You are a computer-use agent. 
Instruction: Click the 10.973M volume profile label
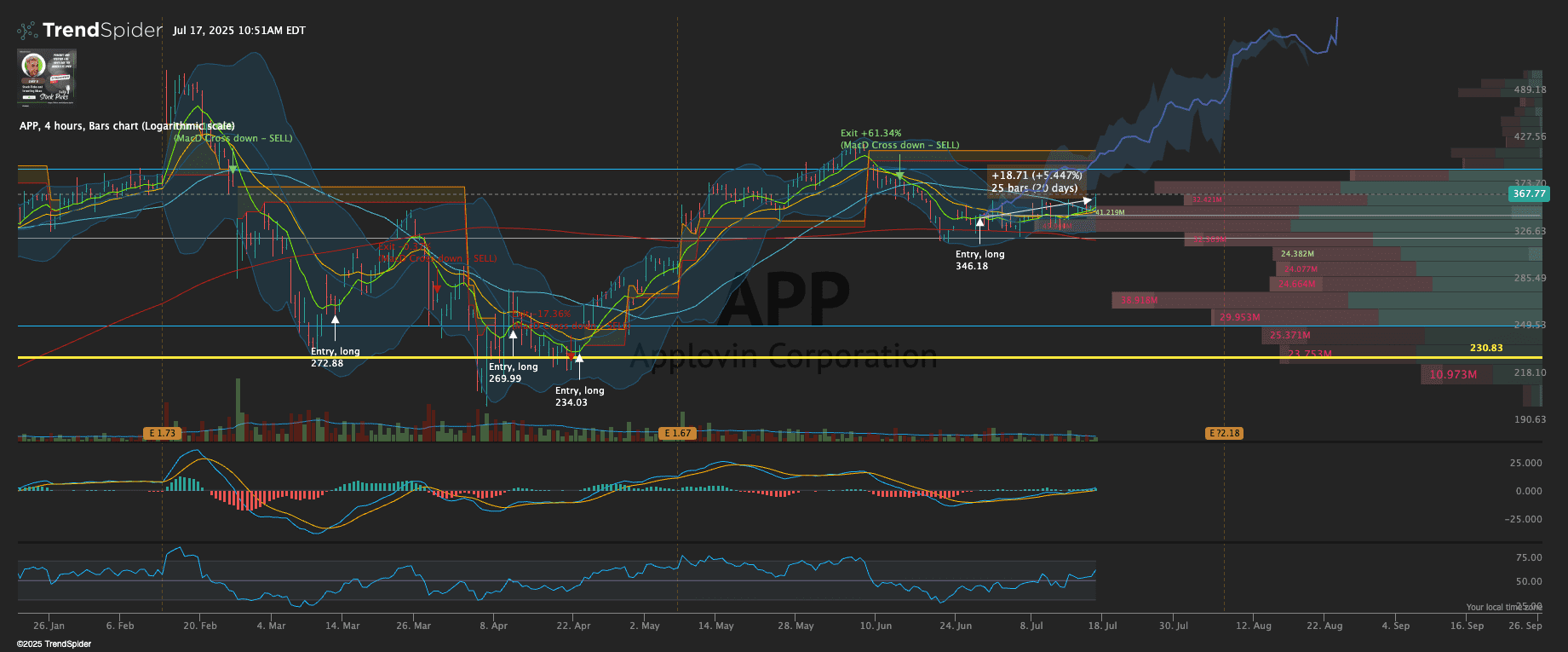click(1453, 375)
